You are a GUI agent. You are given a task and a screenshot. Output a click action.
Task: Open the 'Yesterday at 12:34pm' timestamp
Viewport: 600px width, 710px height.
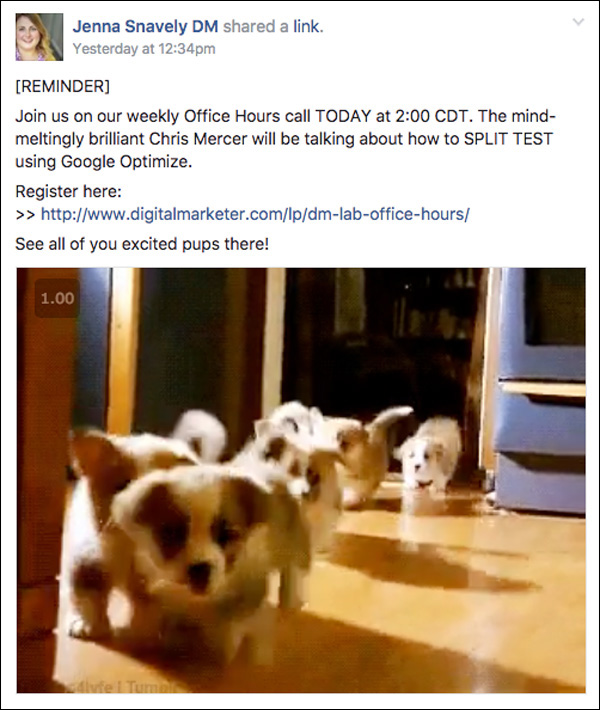click(x=144, y=48)
